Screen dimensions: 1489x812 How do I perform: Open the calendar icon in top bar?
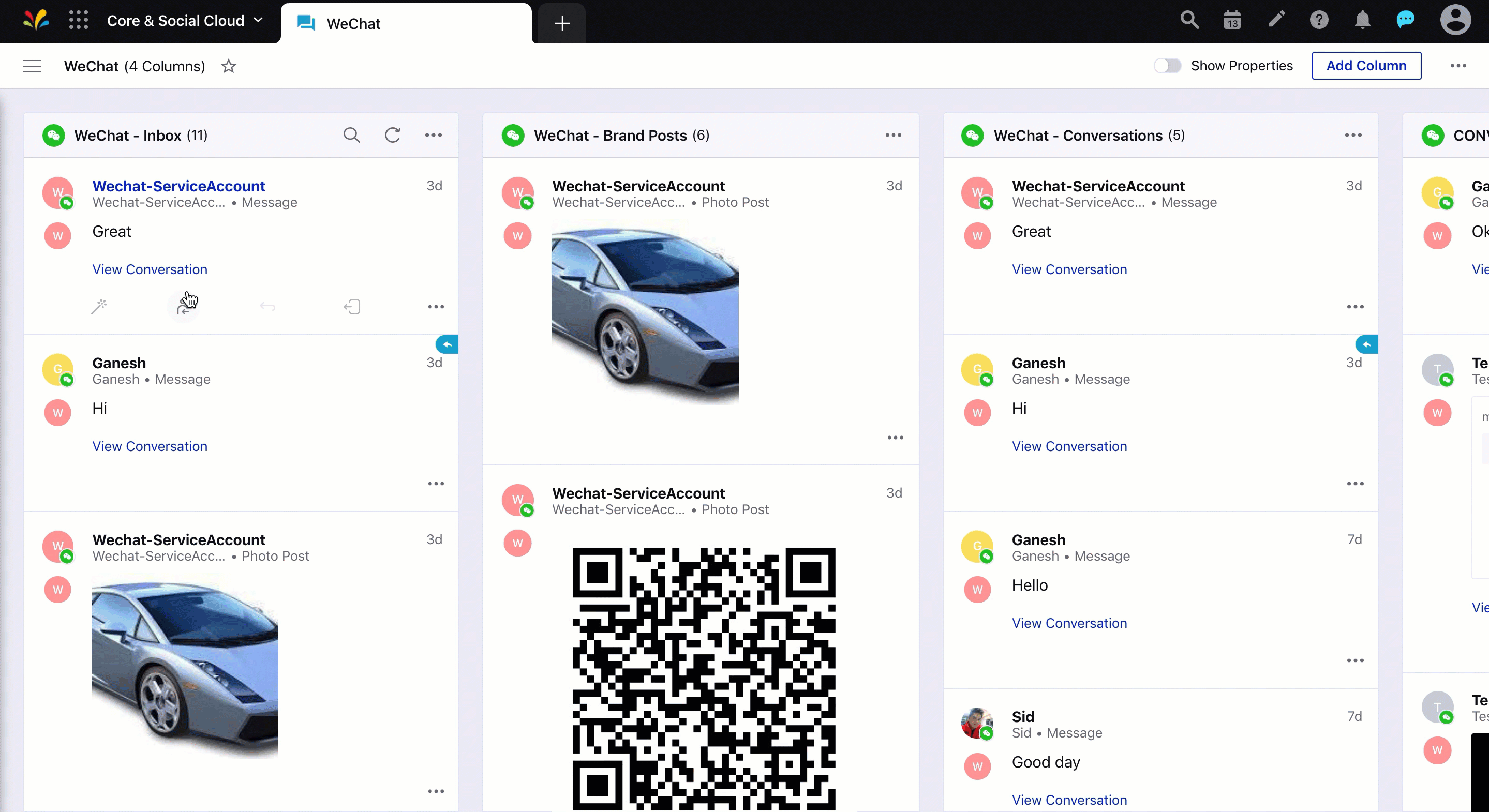pyautogui.click(x=1232, y=20)
